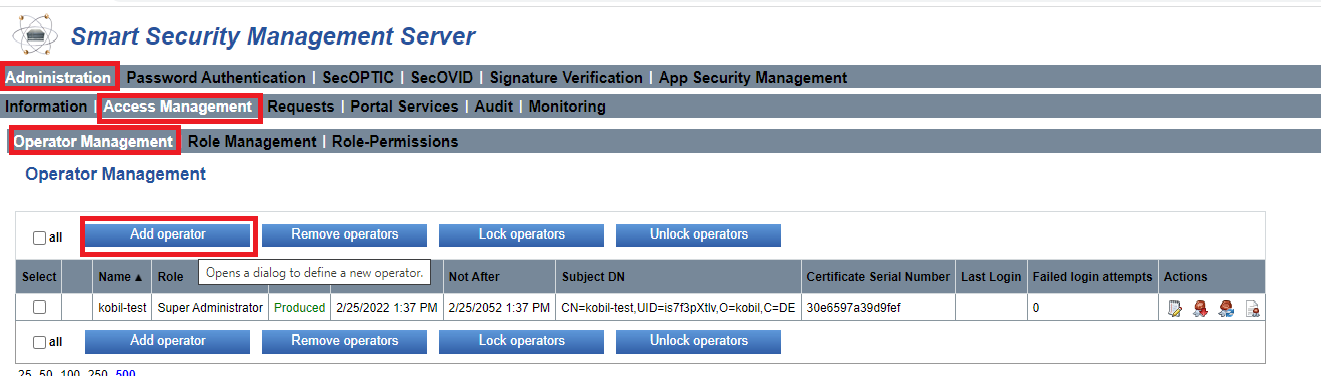Tick the checkbox in the kobil-test row

40,307
